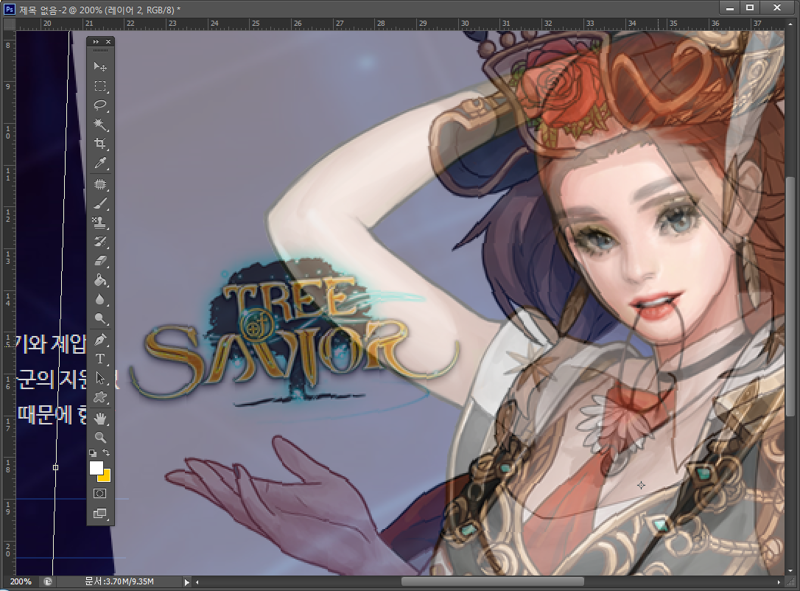Select the Crop tool
The height and width of the screenshot is (591, 800).
100,144
